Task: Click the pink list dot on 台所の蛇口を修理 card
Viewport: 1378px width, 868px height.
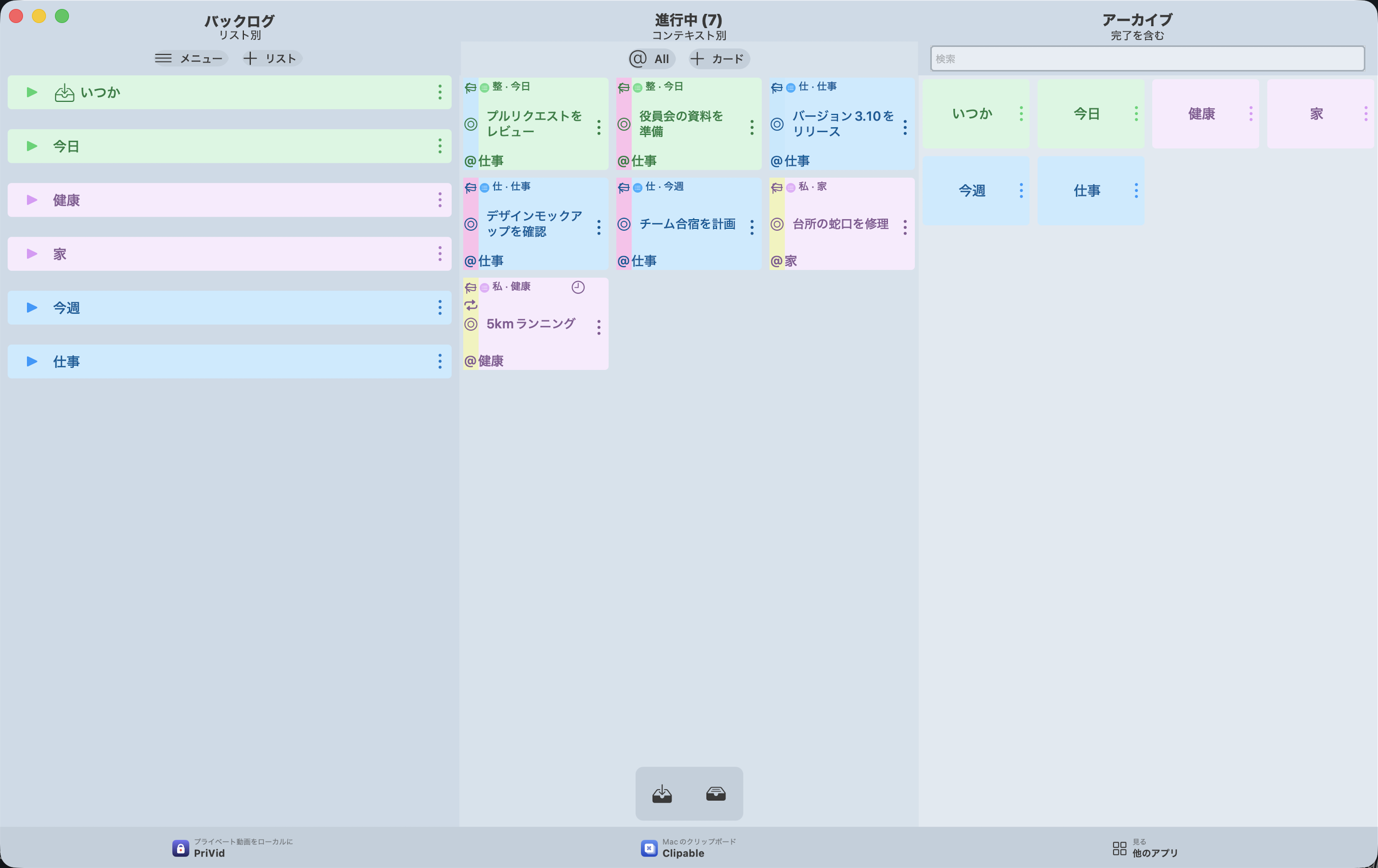Action: 790,188
